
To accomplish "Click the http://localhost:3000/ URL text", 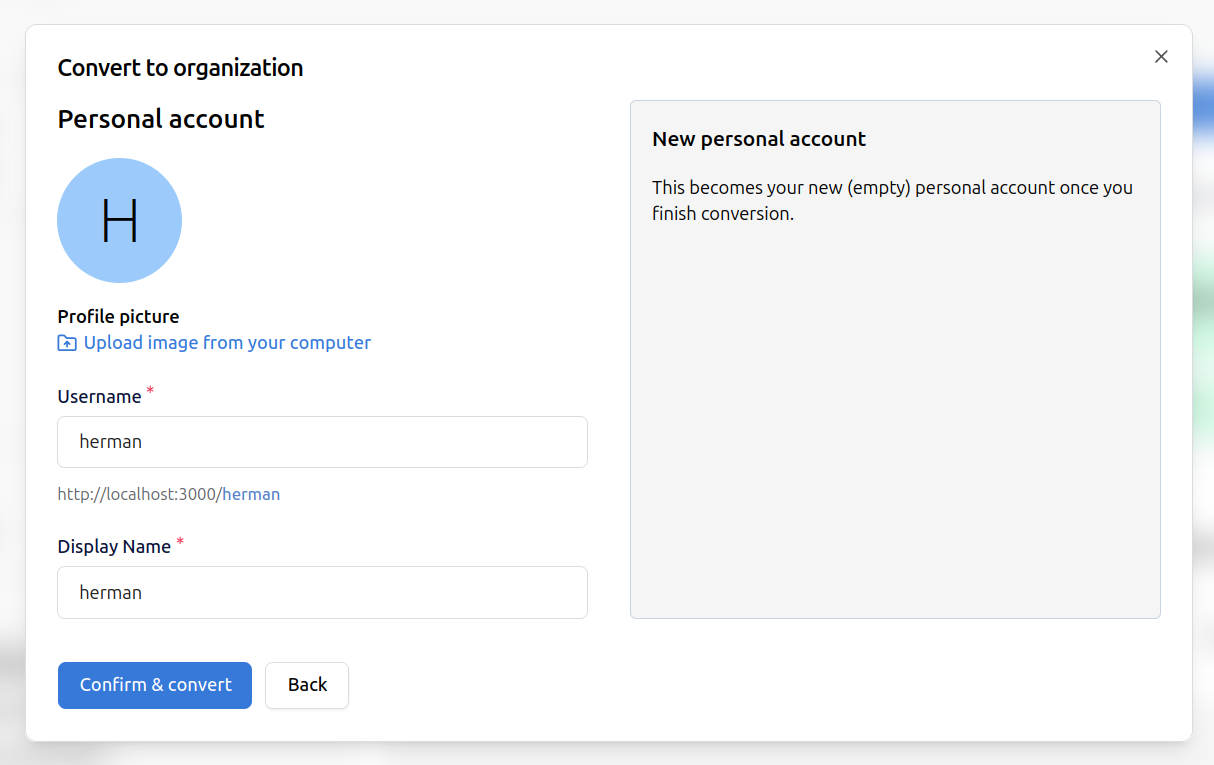I will point(138,494).
